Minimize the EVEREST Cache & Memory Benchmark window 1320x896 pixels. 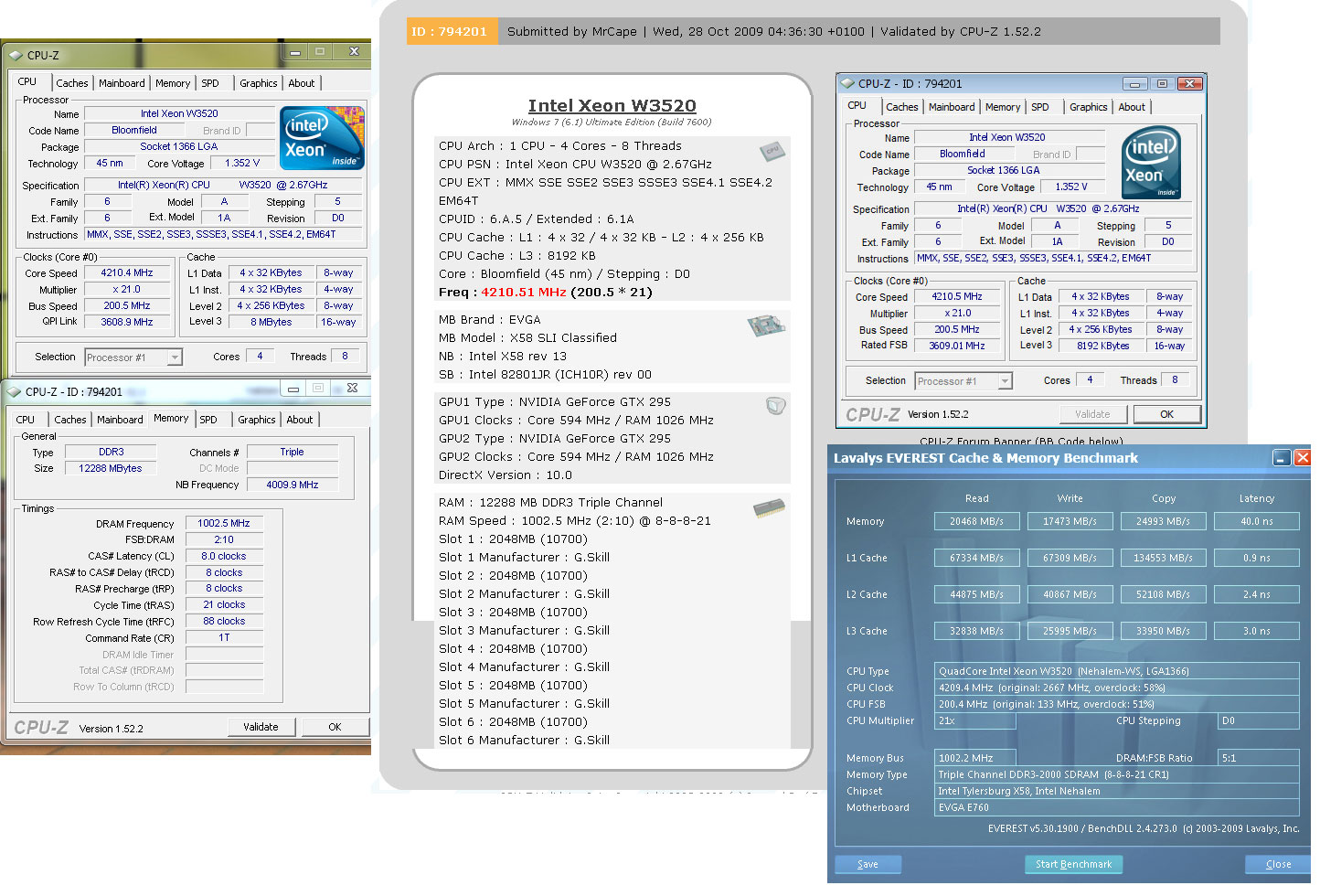click(1282, 458)
